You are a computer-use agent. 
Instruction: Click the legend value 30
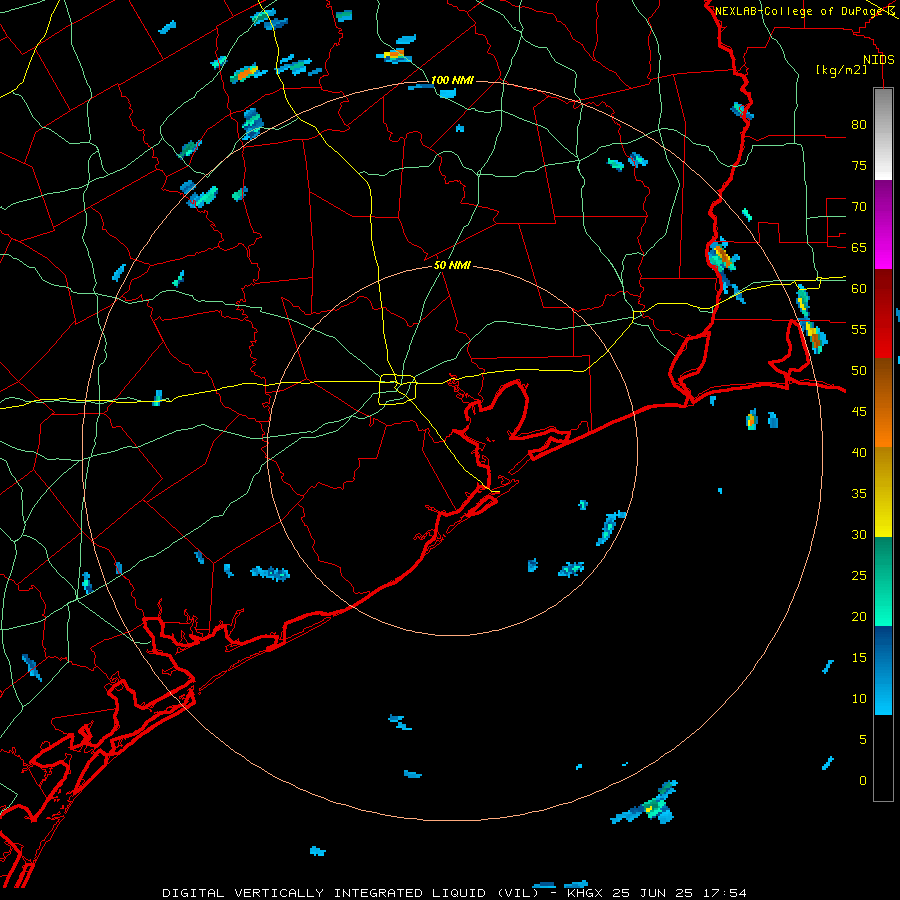tap(859, 534)
